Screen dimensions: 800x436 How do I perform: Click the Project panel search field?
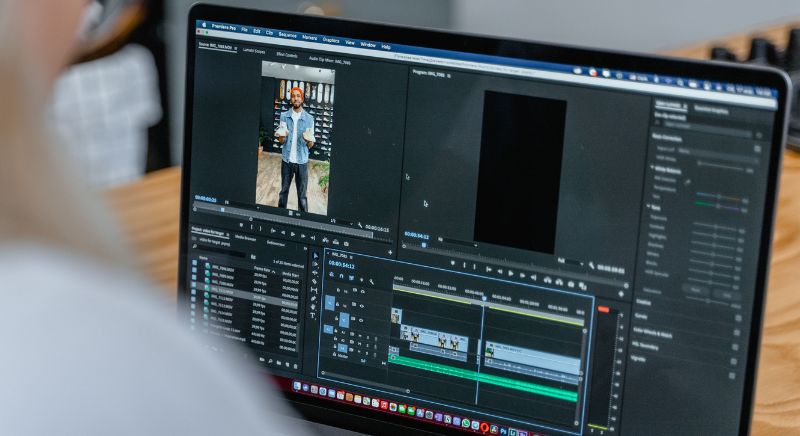[x=220, y=250]
